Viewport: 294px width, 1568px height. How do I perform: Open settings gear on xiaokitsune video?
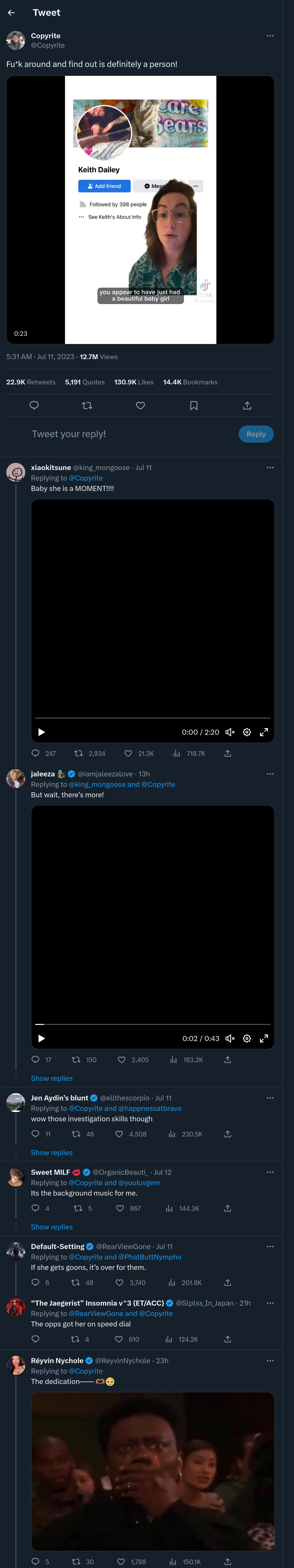pos(247,732)
